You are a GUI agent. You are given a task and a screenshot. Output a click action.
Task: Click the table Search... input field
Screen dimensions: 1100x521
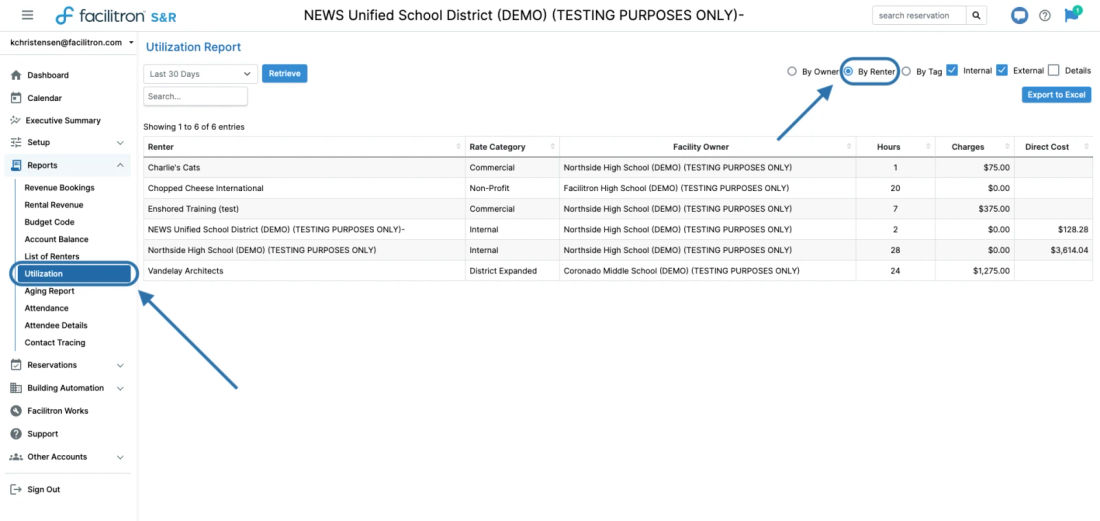(x=196, y=96)
